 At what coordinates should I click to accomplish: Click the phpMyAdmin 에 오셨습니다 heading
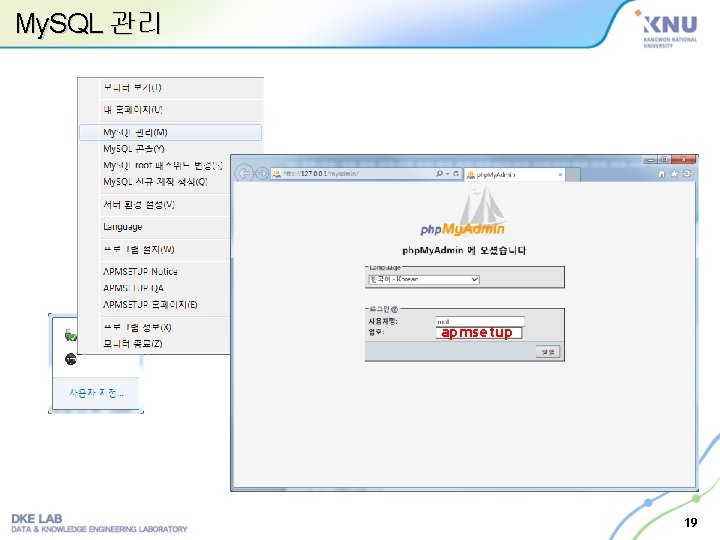(464, 250)
